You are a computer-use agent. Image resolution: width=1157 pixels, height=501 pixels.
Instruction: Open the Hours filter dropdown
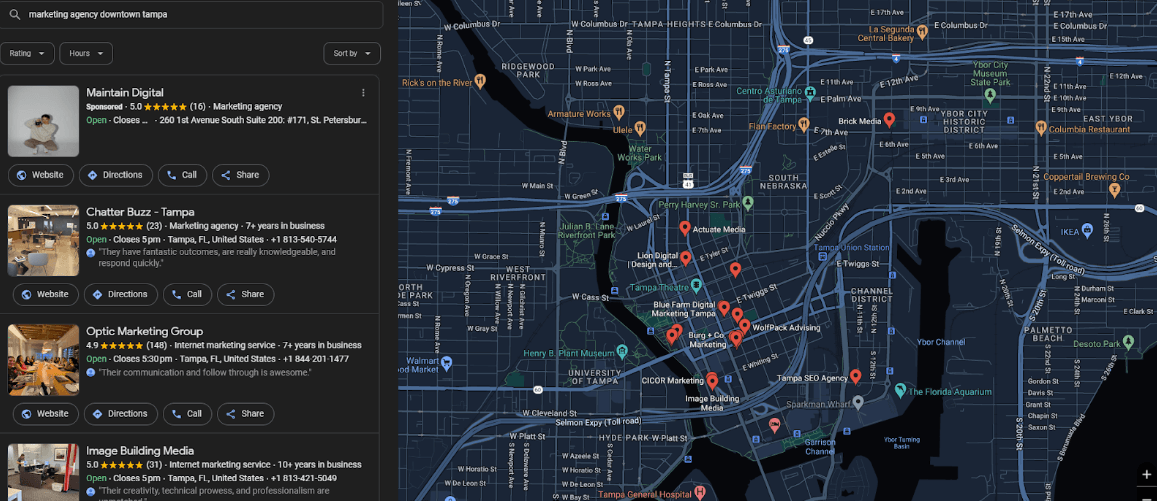point(86,53)
